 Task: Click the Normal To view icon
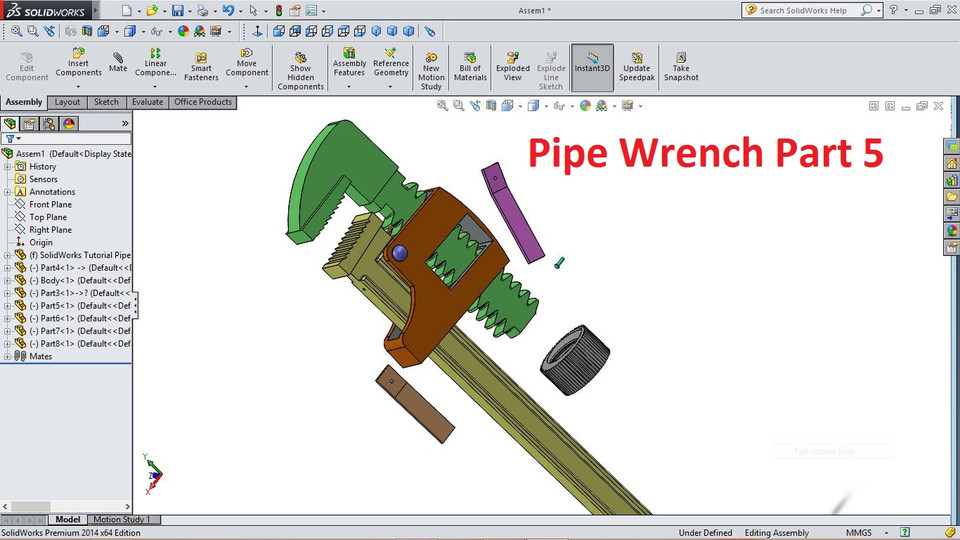tap(257, 31)
